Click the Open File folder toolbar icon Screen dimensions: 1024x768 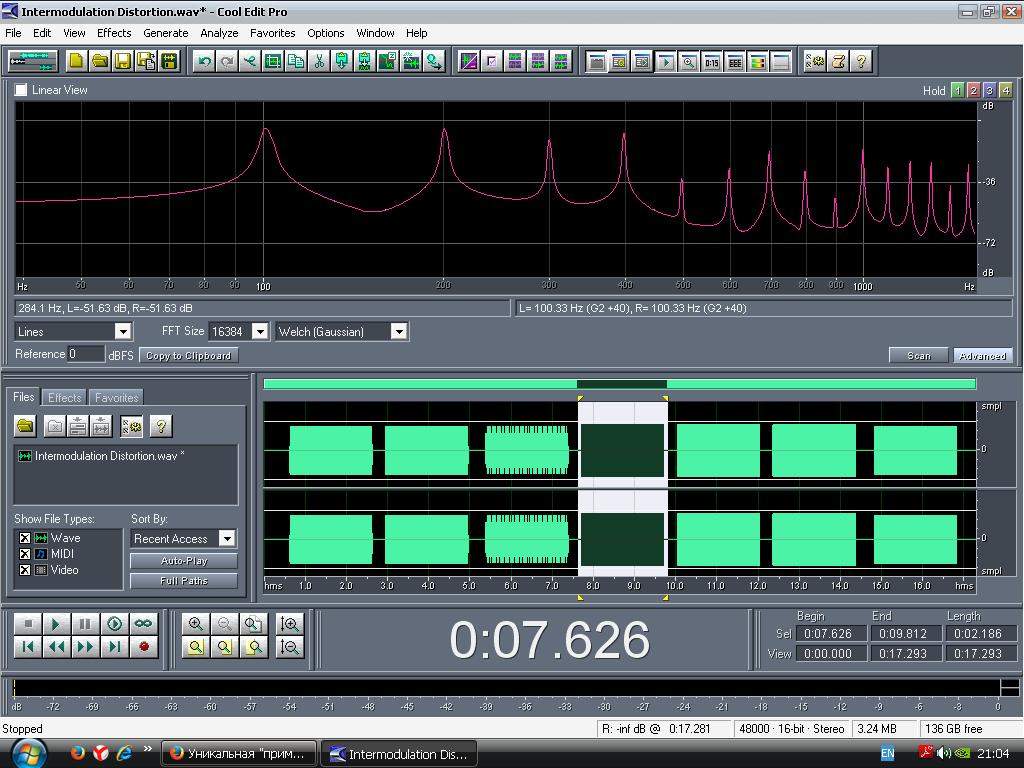(100, 61)
